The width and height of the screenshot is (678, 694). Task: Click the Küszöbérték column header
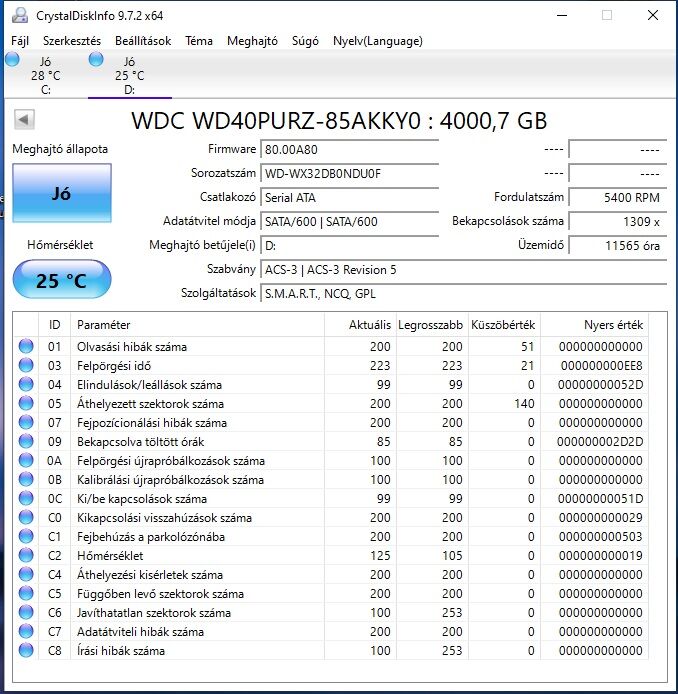coord(505,325)
